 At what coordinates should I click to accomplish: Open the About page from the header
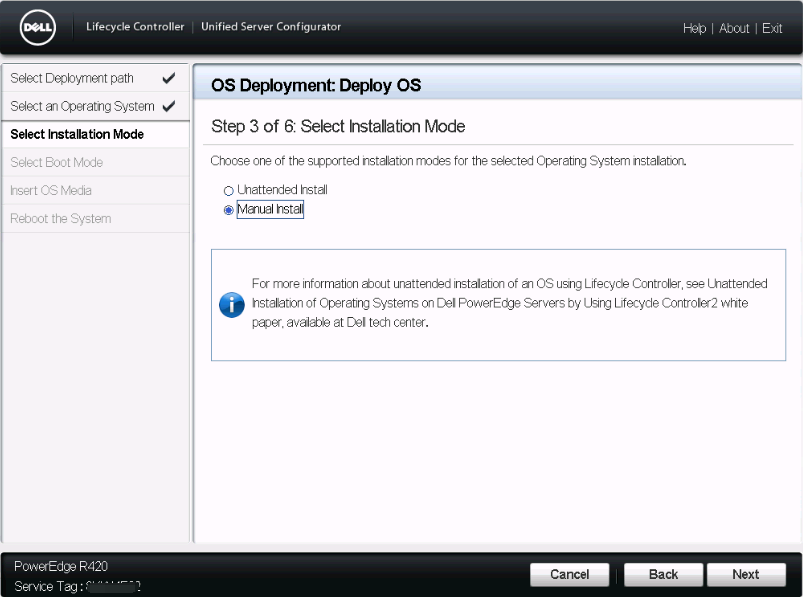coord(734,28)
